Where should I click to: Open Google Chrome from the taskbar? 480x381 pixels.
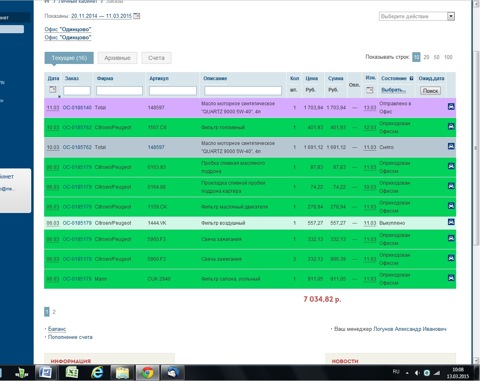click(x=147, y=372)
